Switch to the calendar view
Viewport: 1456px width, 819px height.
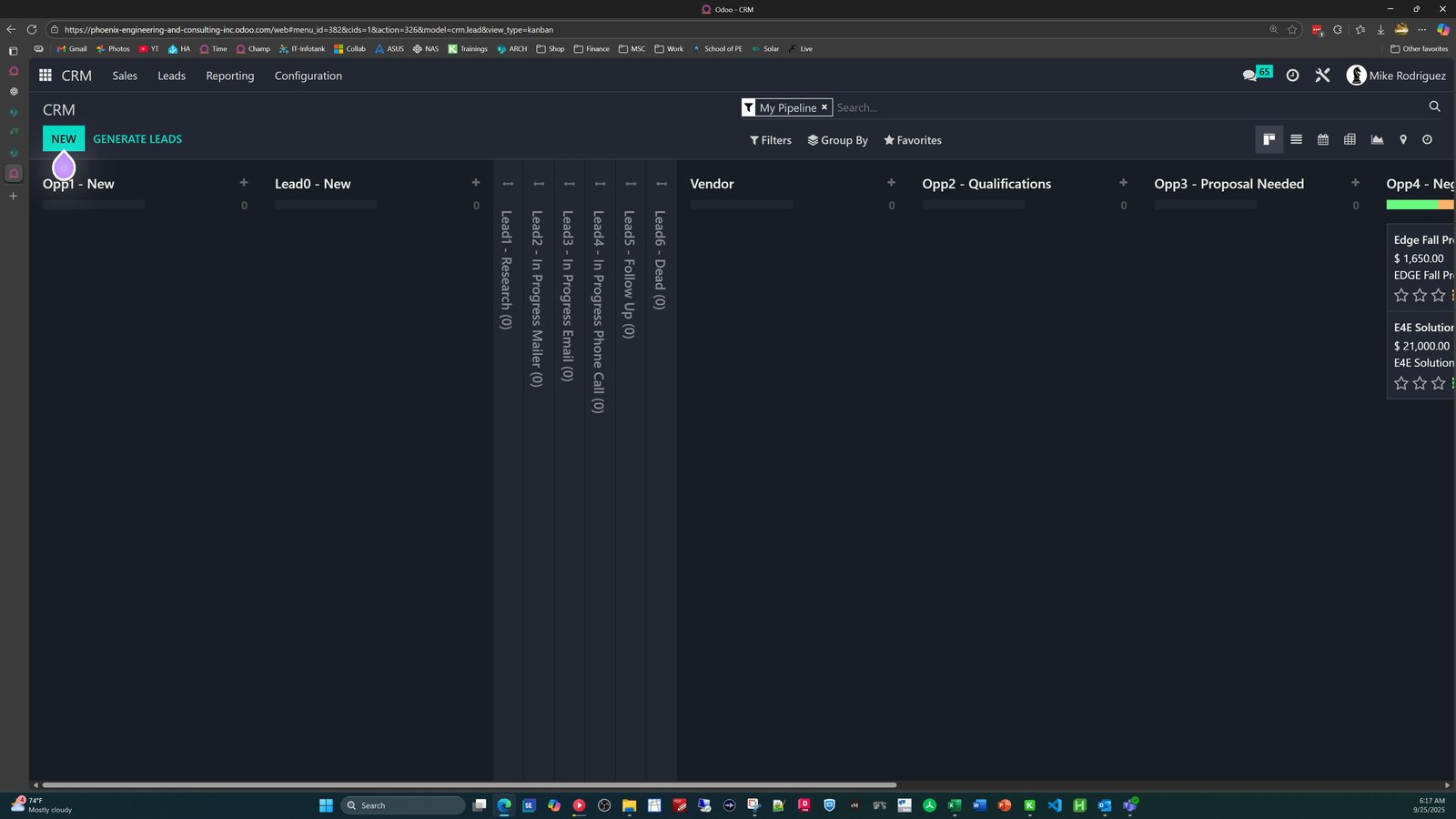(1323, 139)
